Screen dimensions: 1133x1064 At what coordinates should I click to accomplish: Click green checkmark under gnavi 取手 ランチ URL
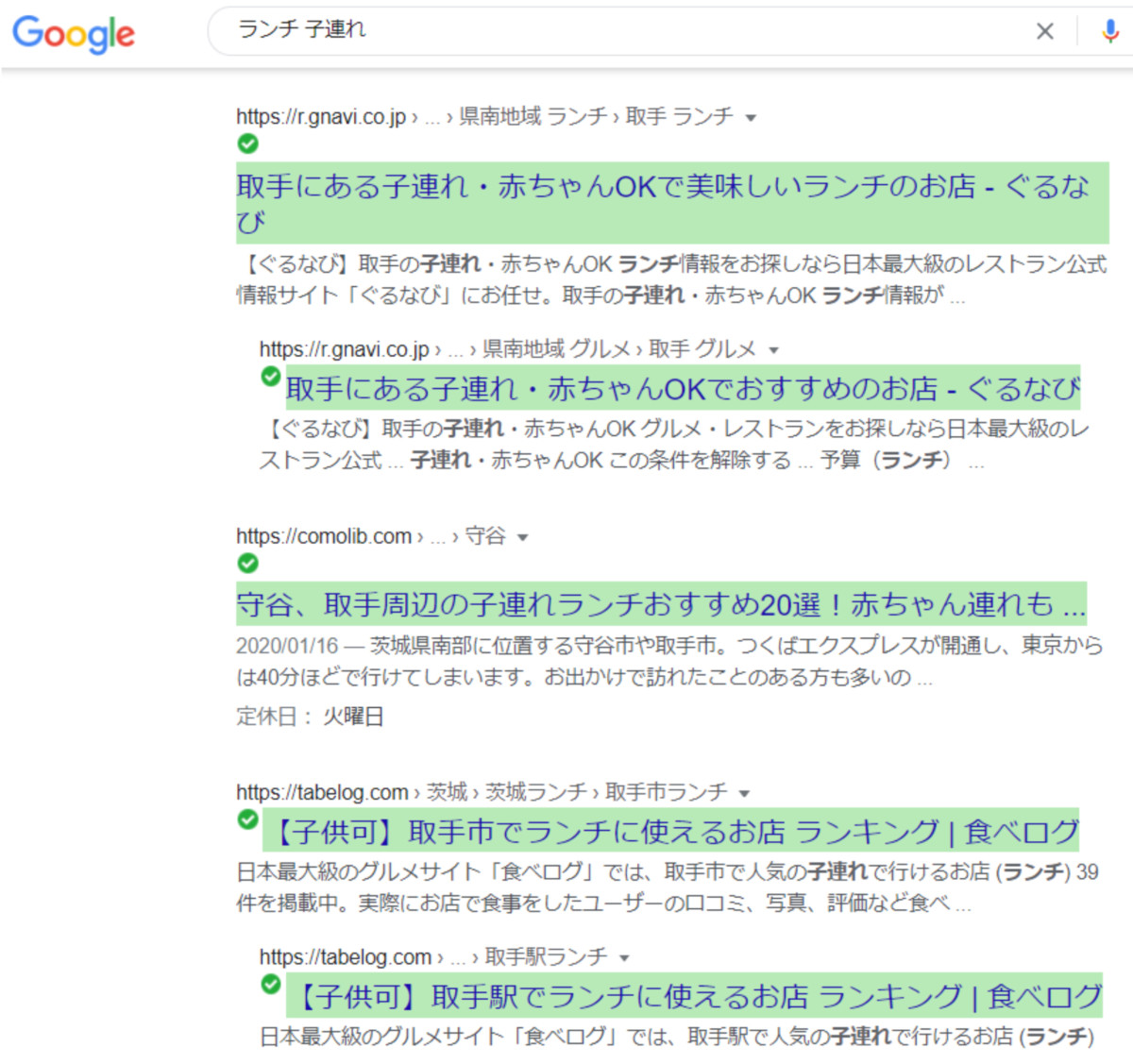click(247, 144)
